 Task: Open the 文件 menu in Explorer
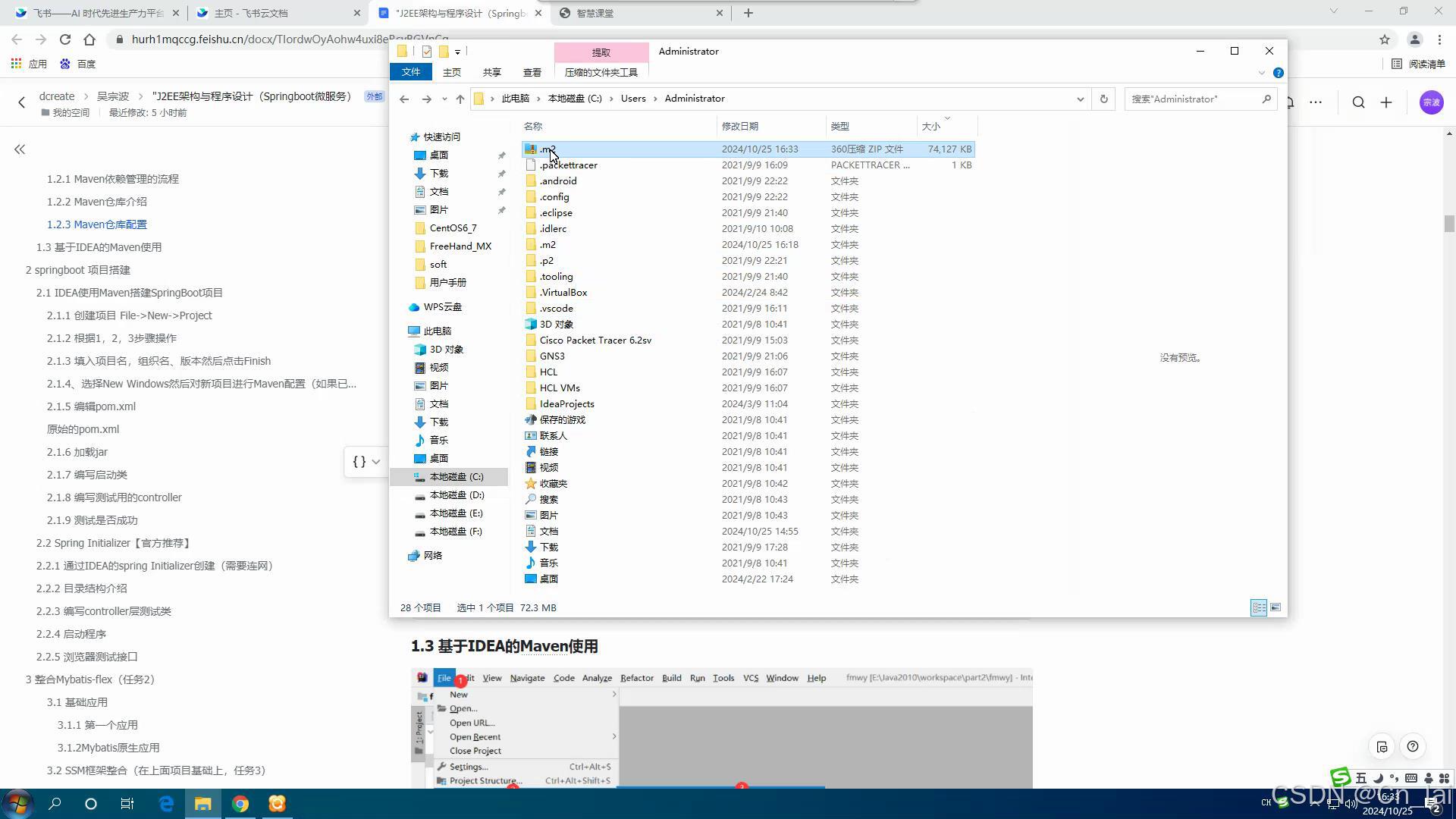[x=411, y=72]
